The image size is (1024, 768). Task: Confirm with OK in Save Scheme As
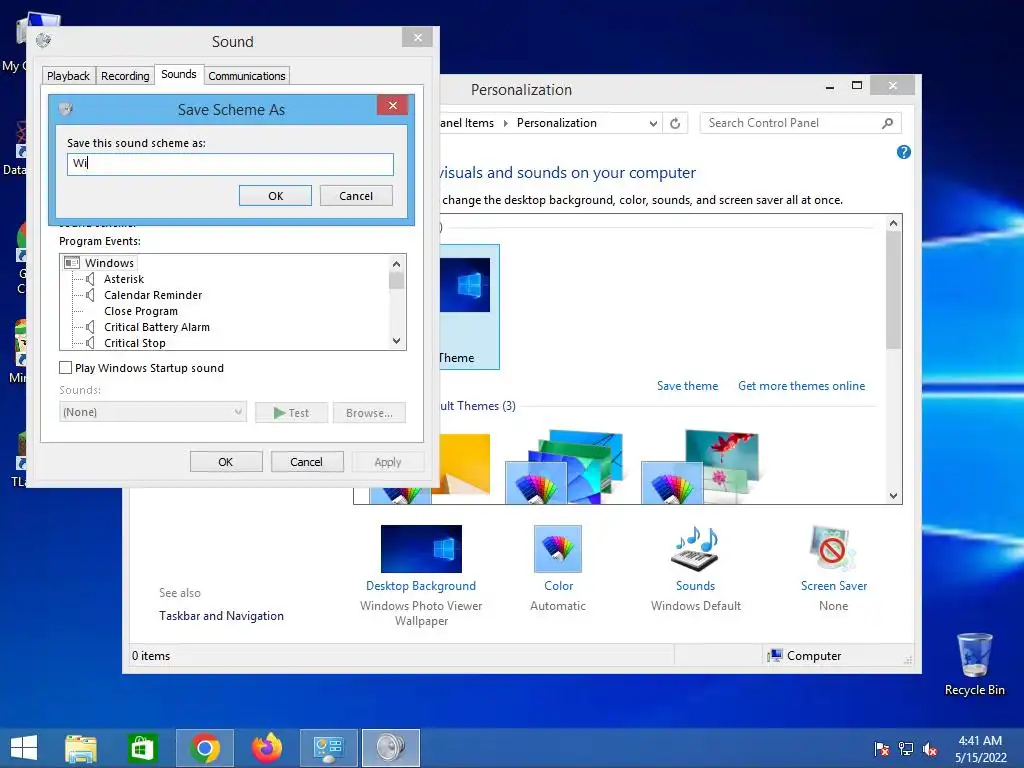[276, 196]
